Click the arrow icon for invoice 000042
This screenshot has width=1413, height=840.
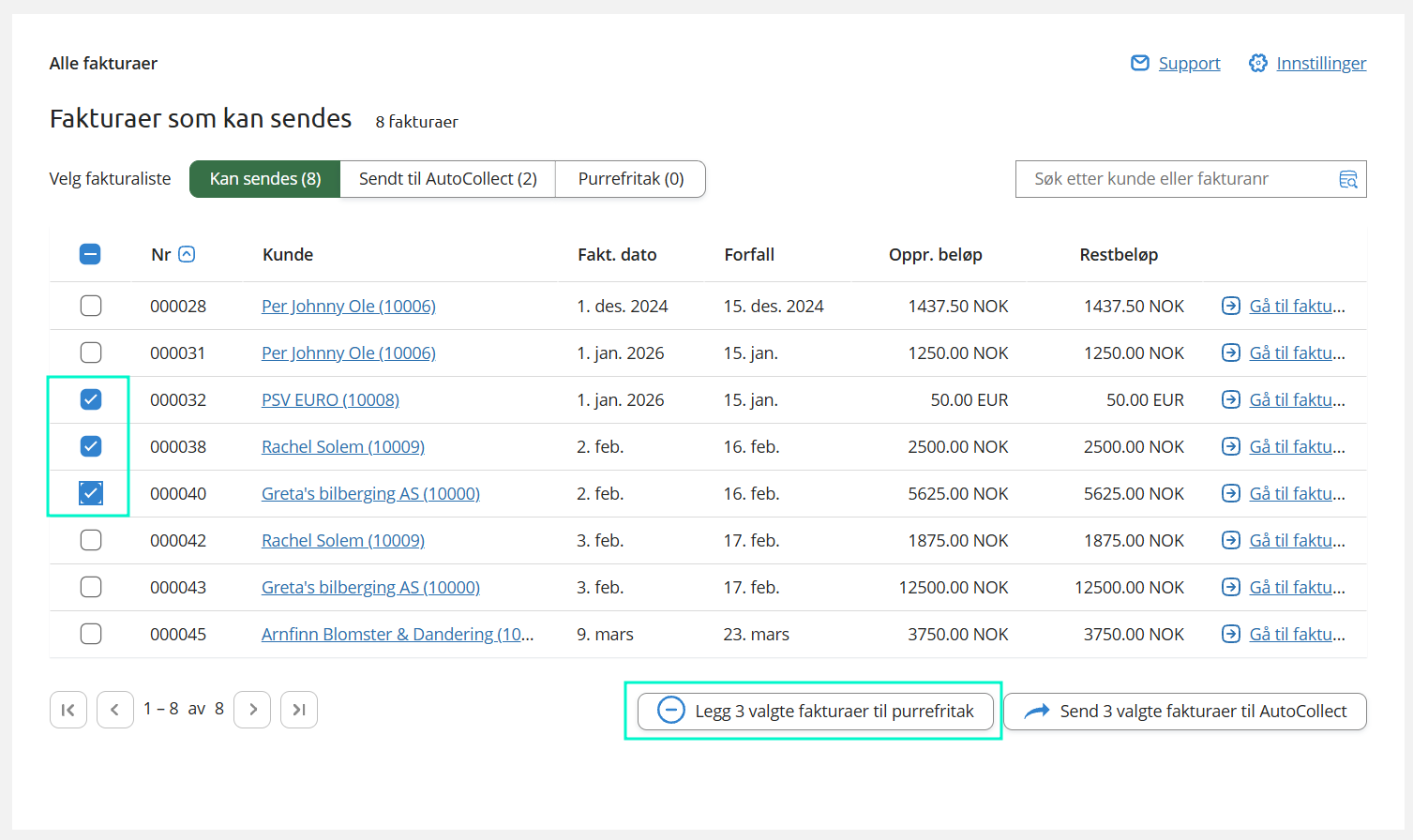1231,540
